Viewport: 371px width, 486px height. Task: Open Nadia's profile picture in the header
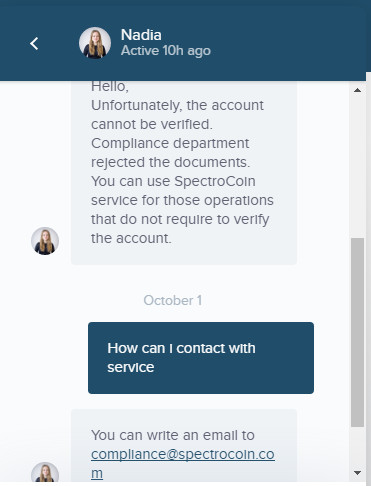(x=95, y=43)
